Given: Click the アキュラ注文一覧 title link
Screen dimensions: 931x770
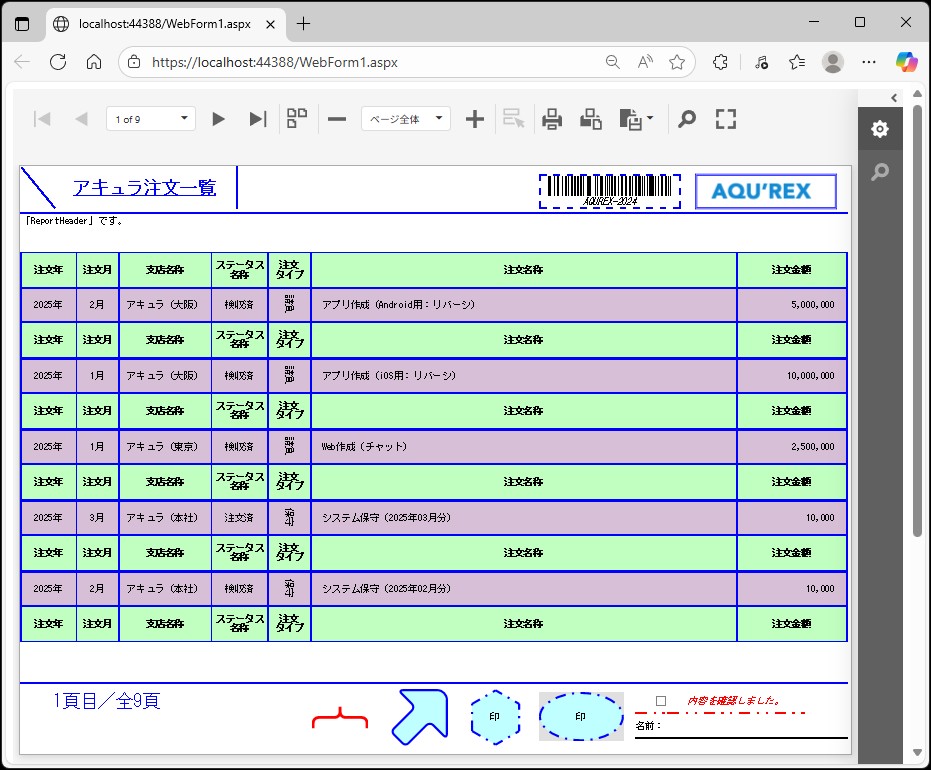Looking at the screenshot, I should (x=144, y=187).
